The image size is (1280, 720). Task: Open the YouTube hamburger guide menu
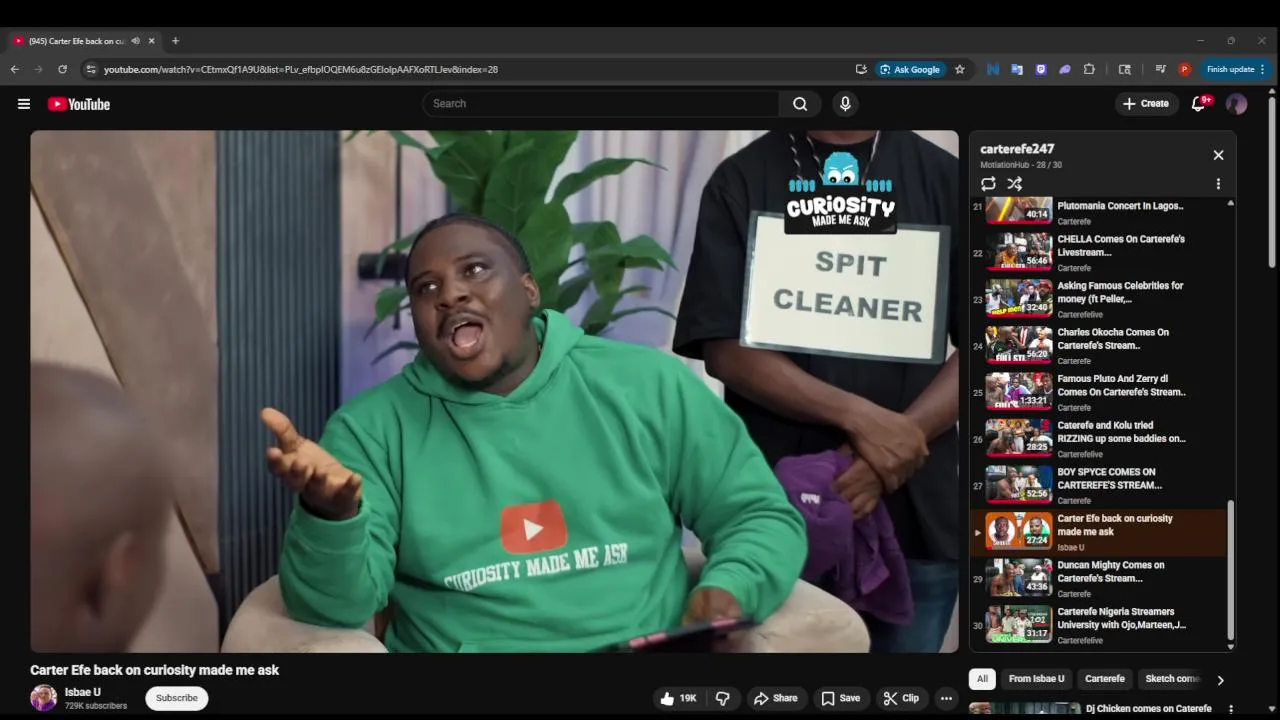coord(24,104)
